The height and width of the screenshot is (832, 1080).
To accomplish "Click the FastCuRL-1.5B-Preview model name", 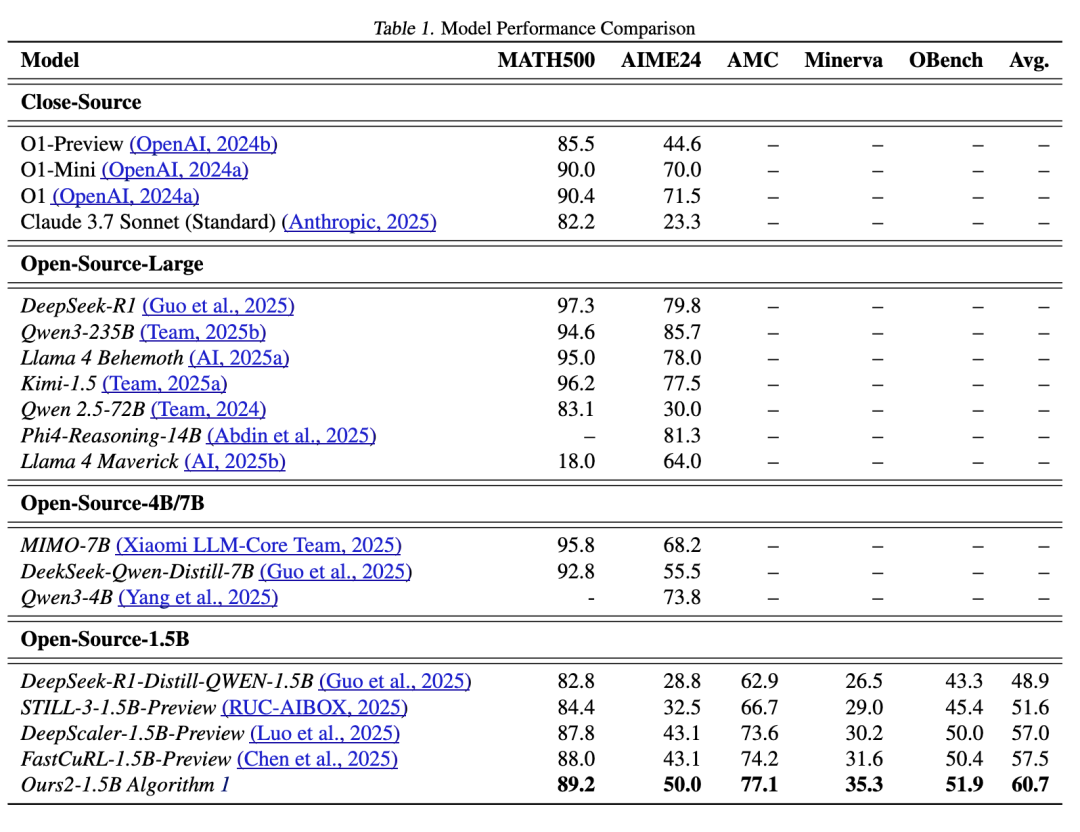I will coord(126,759).
